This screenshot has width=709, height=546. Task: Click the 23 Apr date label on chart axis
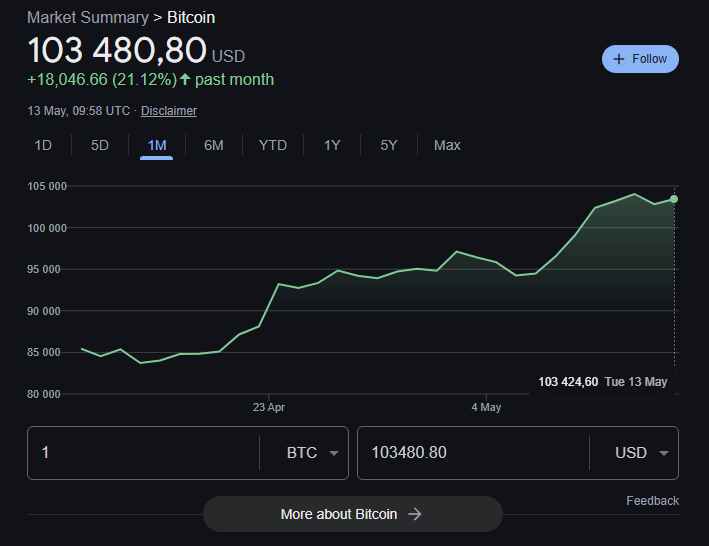pos(269,407)
